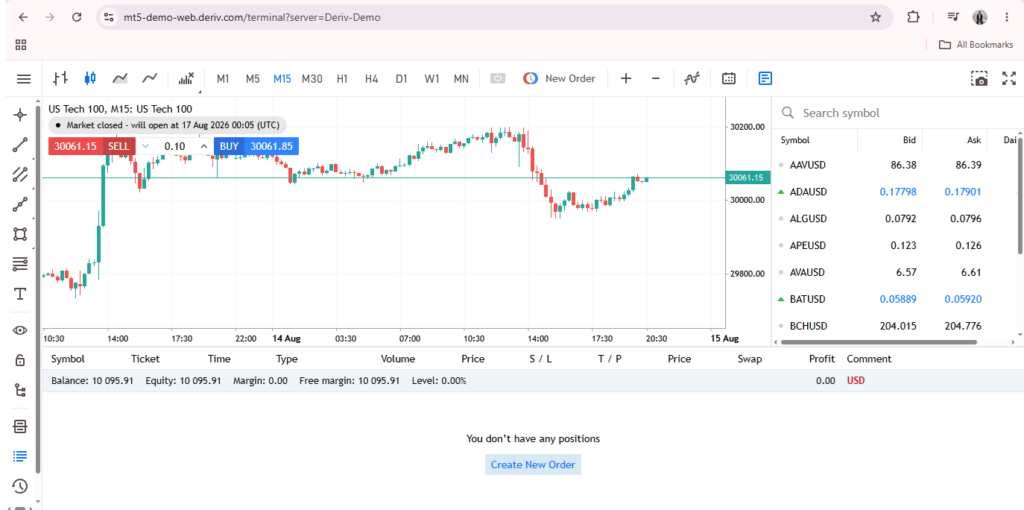Viewport: 1024px width, 510px height.
Task: Sort Market Watch by Ask column
Action: click(973, 140)
